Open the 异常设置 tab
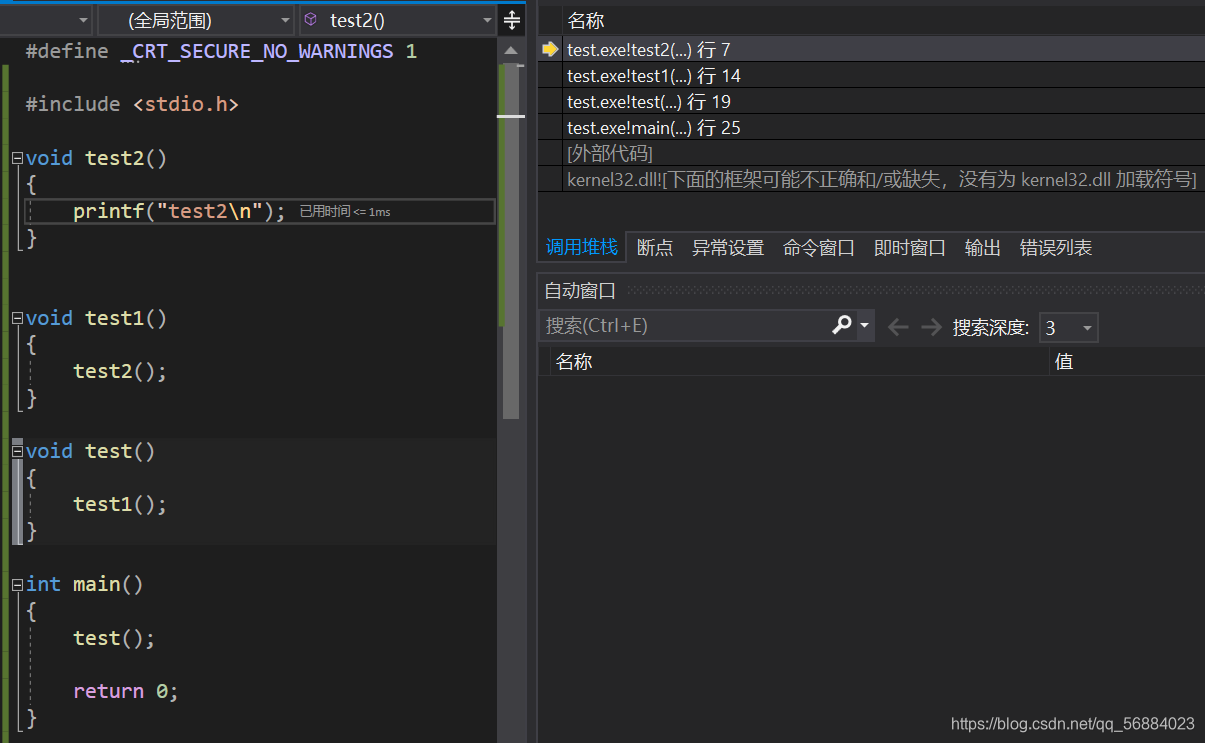1205x743 pixels. (728, 248)
